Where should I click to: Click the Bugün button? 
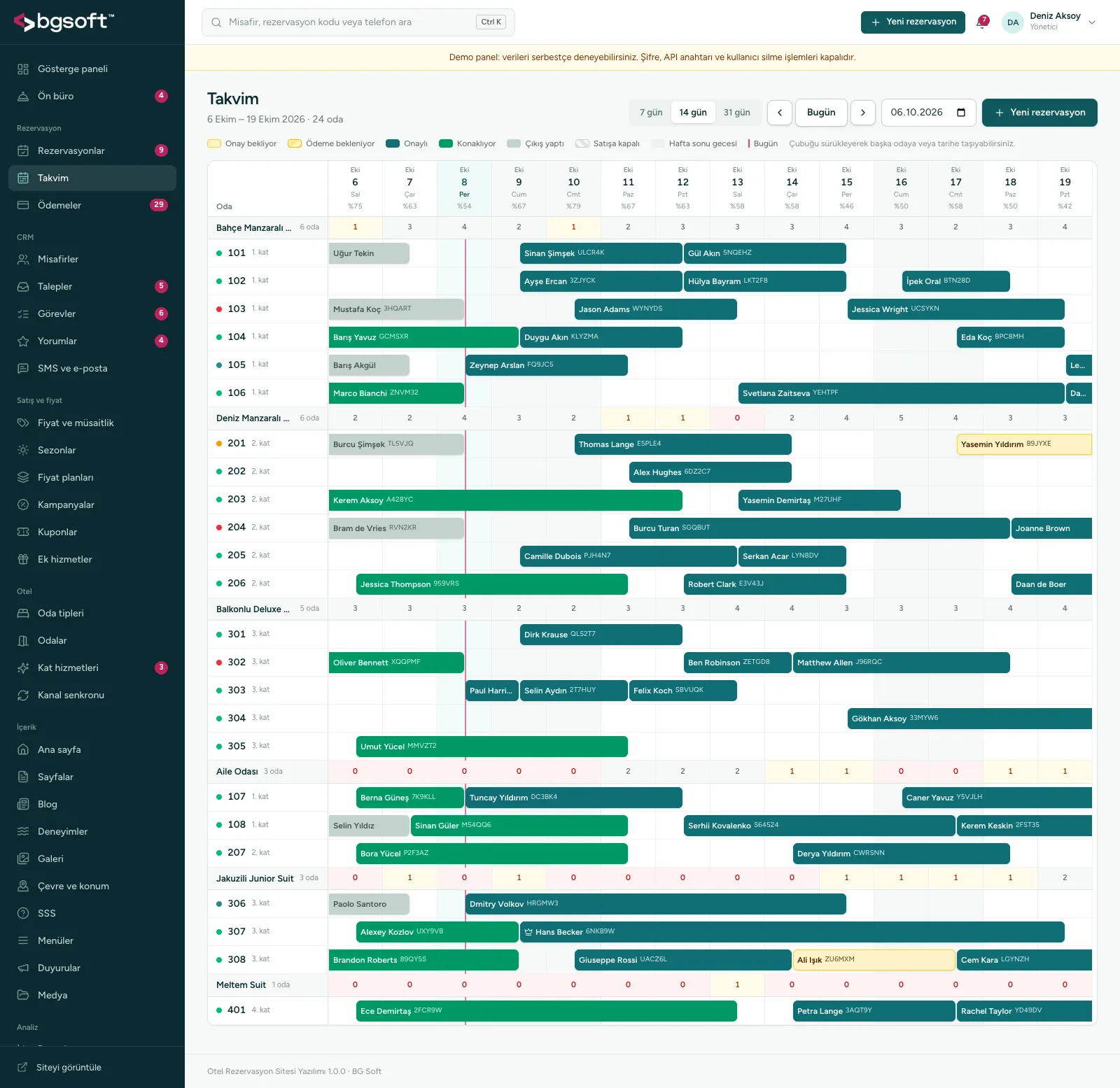click(821, 113)
